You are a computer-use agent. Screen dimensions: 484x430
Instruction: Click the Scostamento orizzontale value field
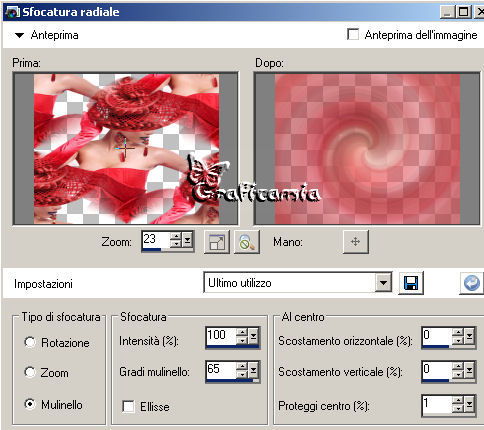[437, 336]
